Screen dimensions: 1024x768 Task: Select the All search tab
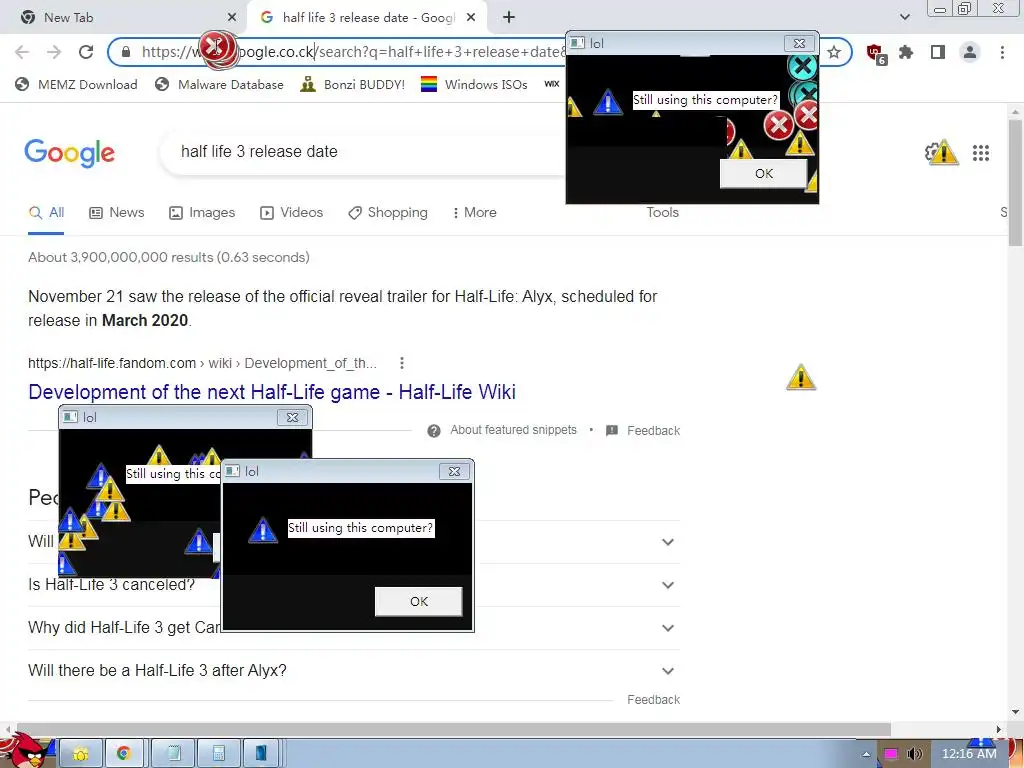pyautogui.click(x=46, y=213)
